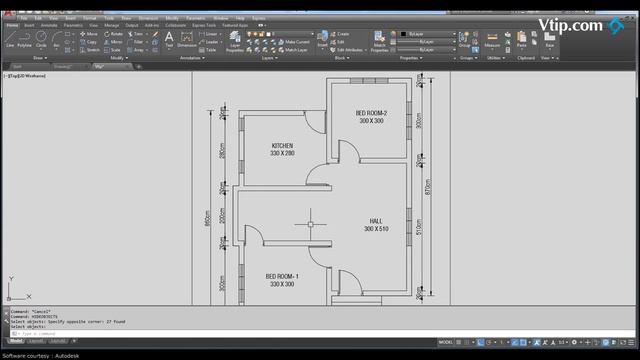Click the 'BED ROOM-2' room label
640x360 pixels.
[x=371, y=113]
